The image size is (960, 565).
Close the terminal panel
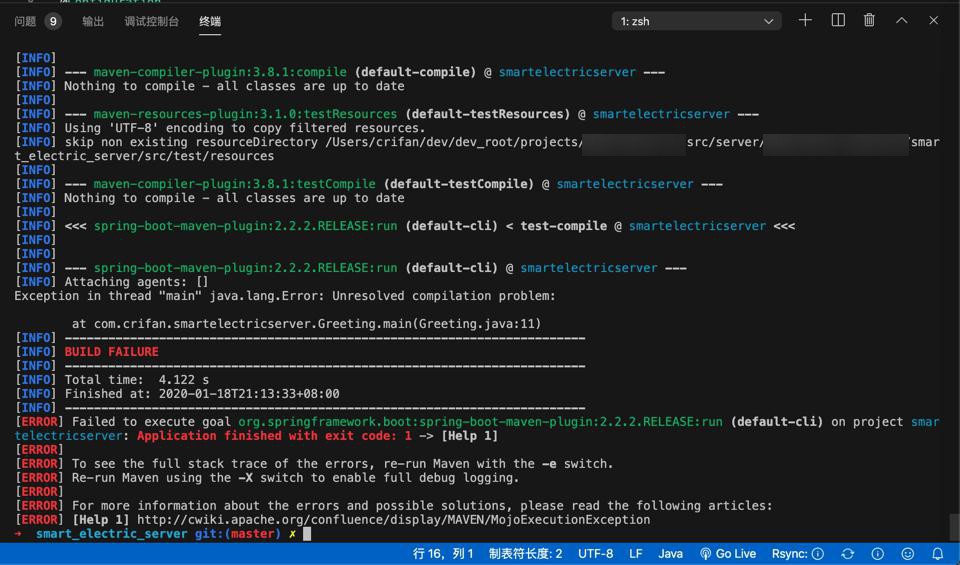point(933,20)
